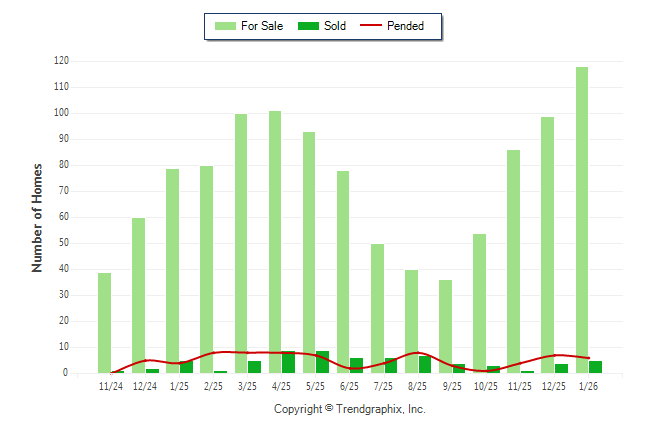Select the For Sale bar for 6/25

tap(343, 270)
